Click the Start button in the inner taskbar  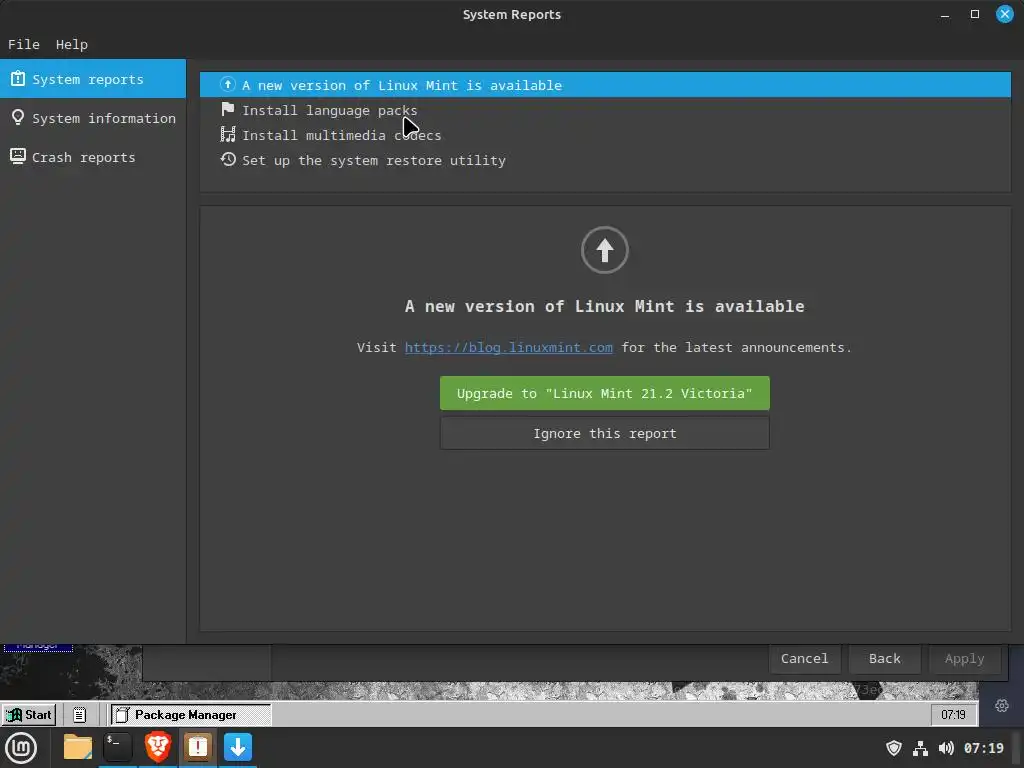(x=29, y=714)
